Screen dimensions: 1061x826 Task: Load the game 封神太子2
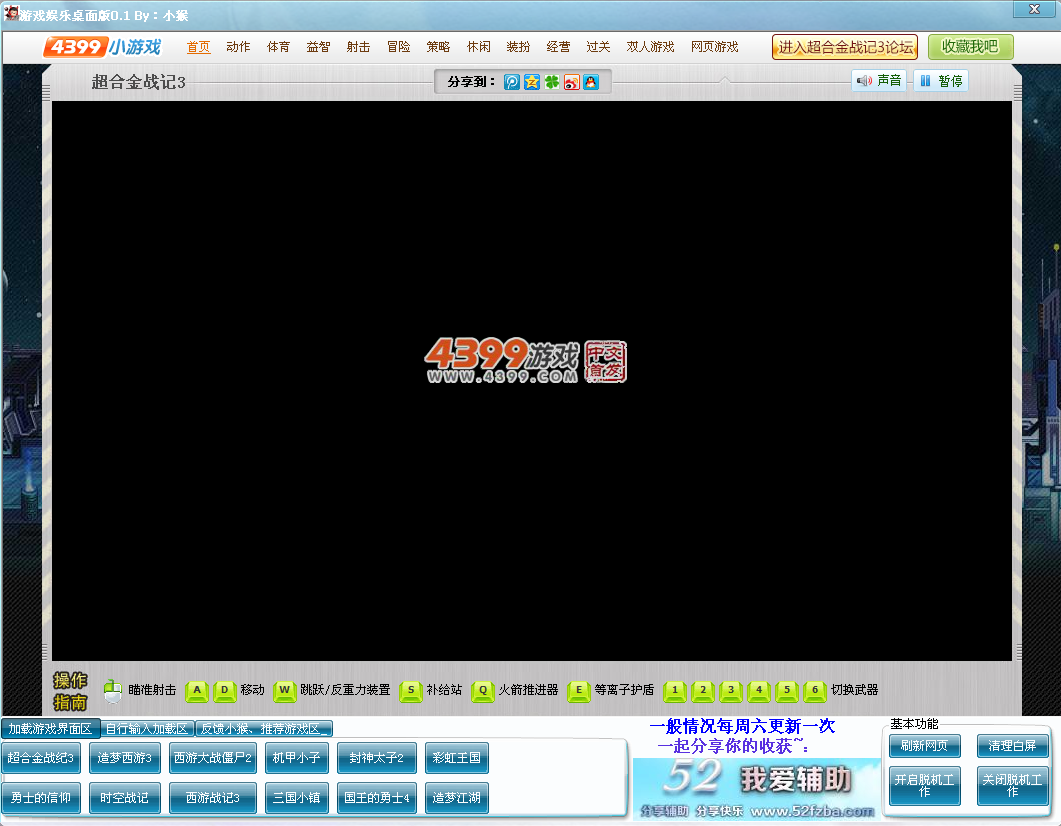pyautogui.click(x=376, y=758)
